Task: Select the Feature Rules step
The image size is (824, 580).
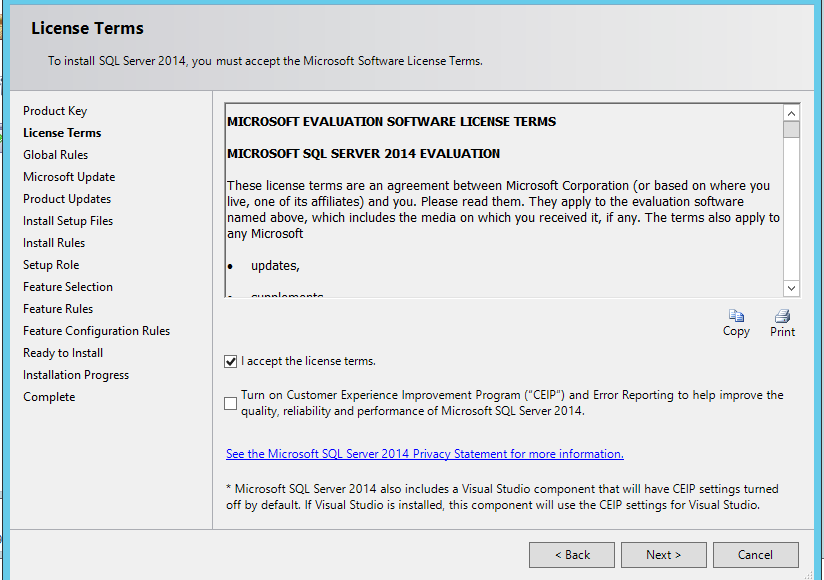Action: pyautogui.click(x=58, y=309)
